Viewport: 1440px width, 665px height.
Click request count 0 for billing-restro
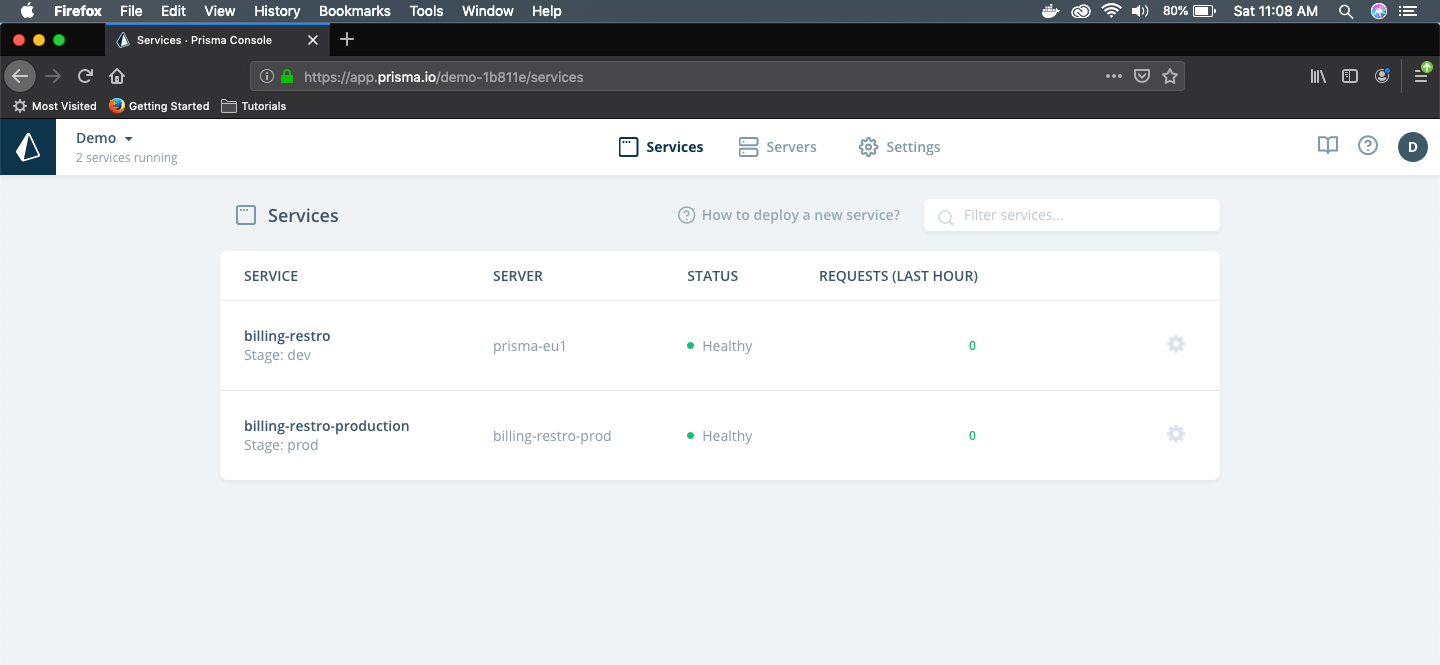click(972, 346)
